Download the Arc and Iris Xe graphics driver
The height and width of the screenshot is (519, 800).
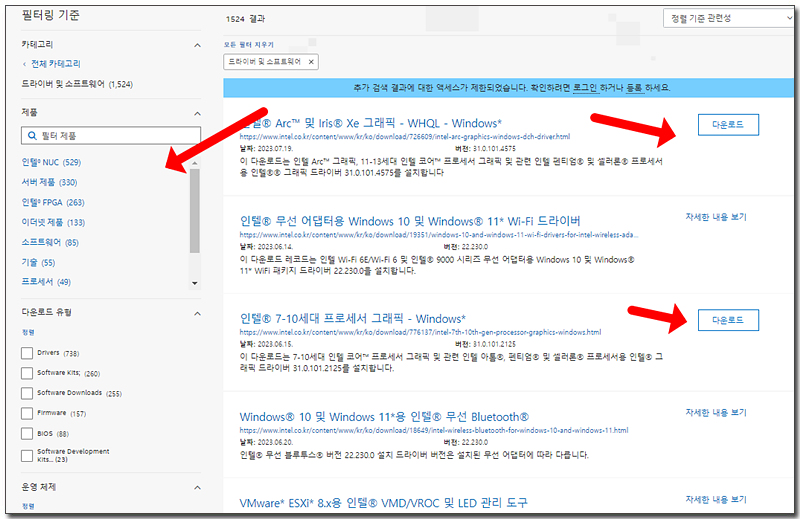pos(728,125)
